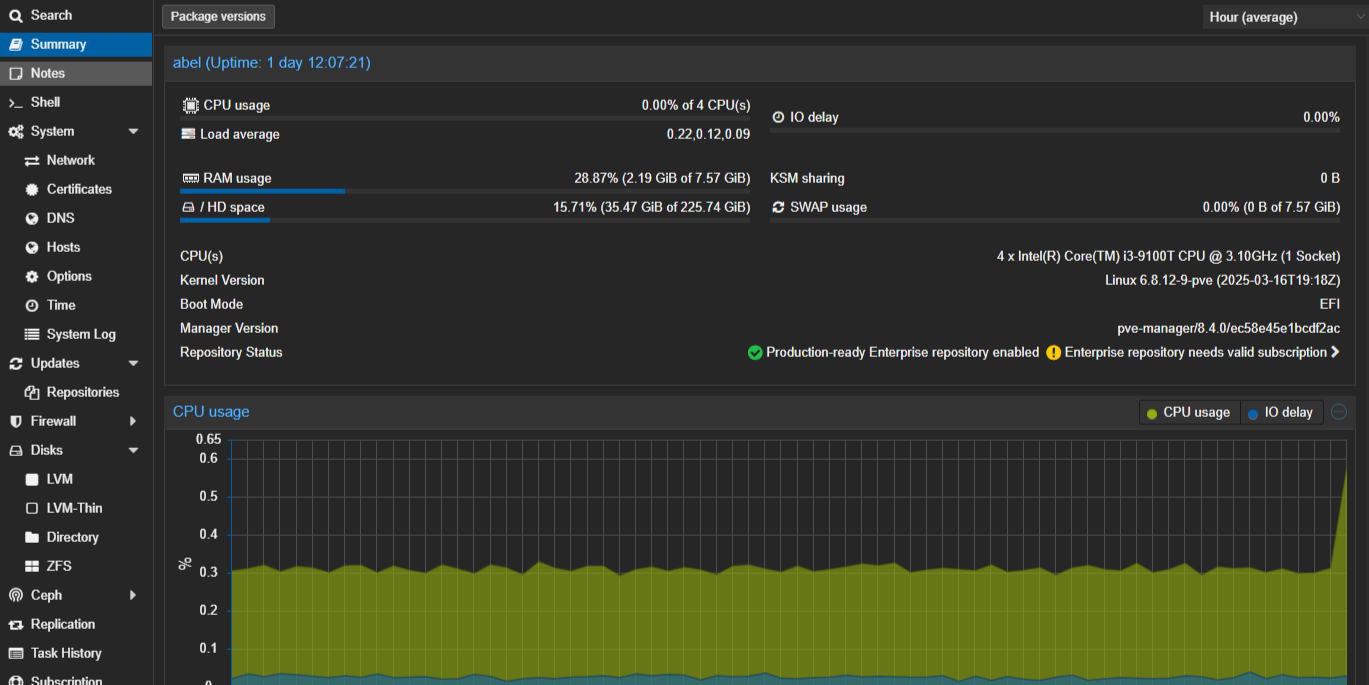Click the Repositories files icon
The width and height of the screenshot is (1369, 685).
click(x=32, y=392)
